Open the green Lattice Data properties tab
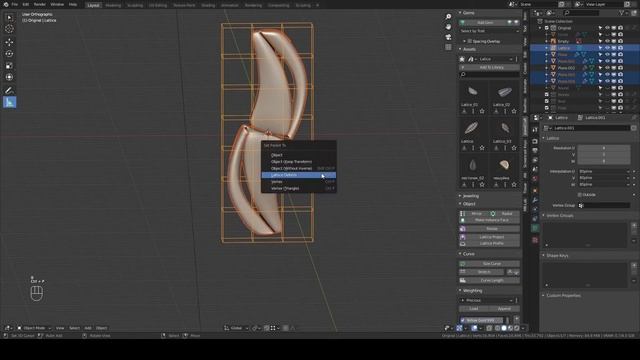 tap(535, 229)
